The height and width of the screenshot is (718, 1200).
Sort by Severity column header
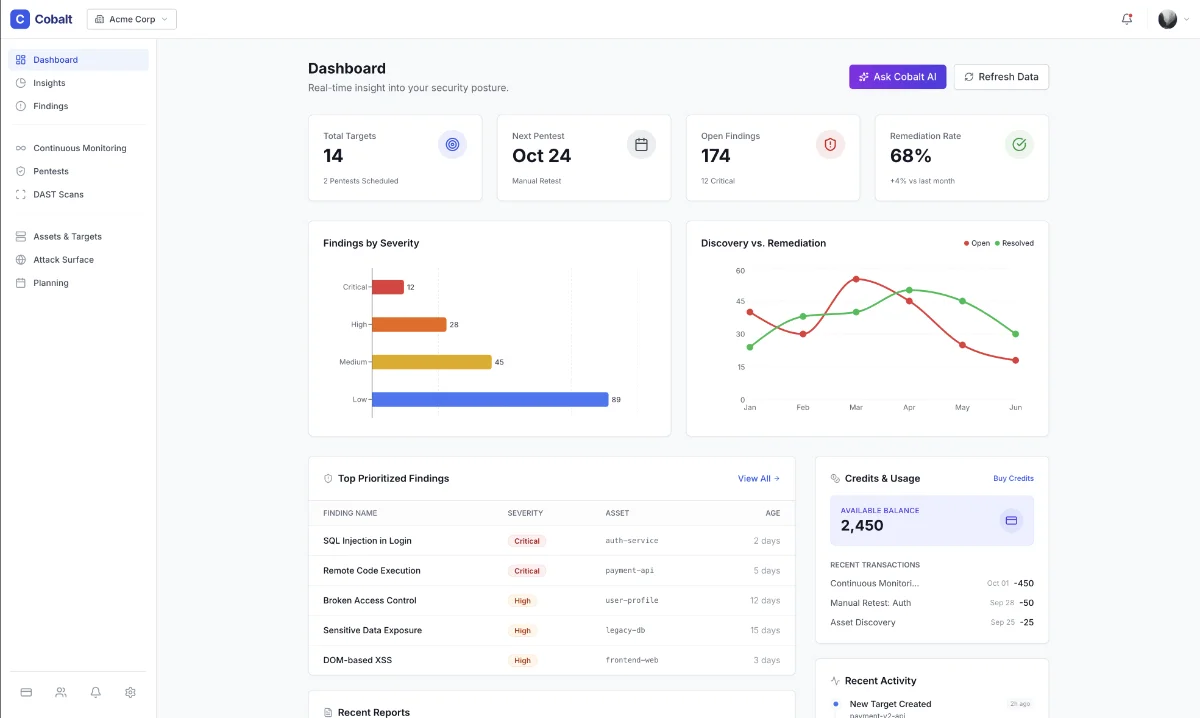[x=525, y=513]
